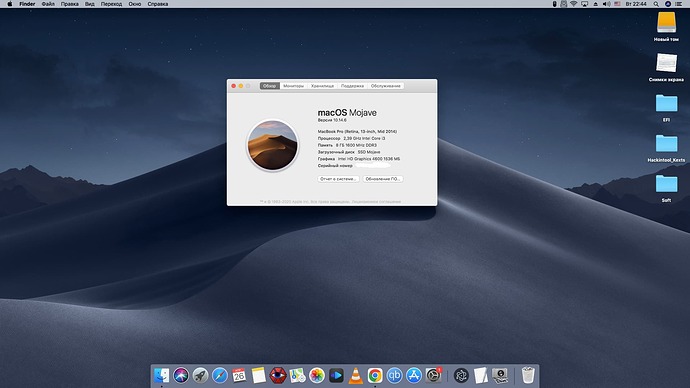Open the Файл menu
This screenshot has height=388, width=690.
point(48,4)
